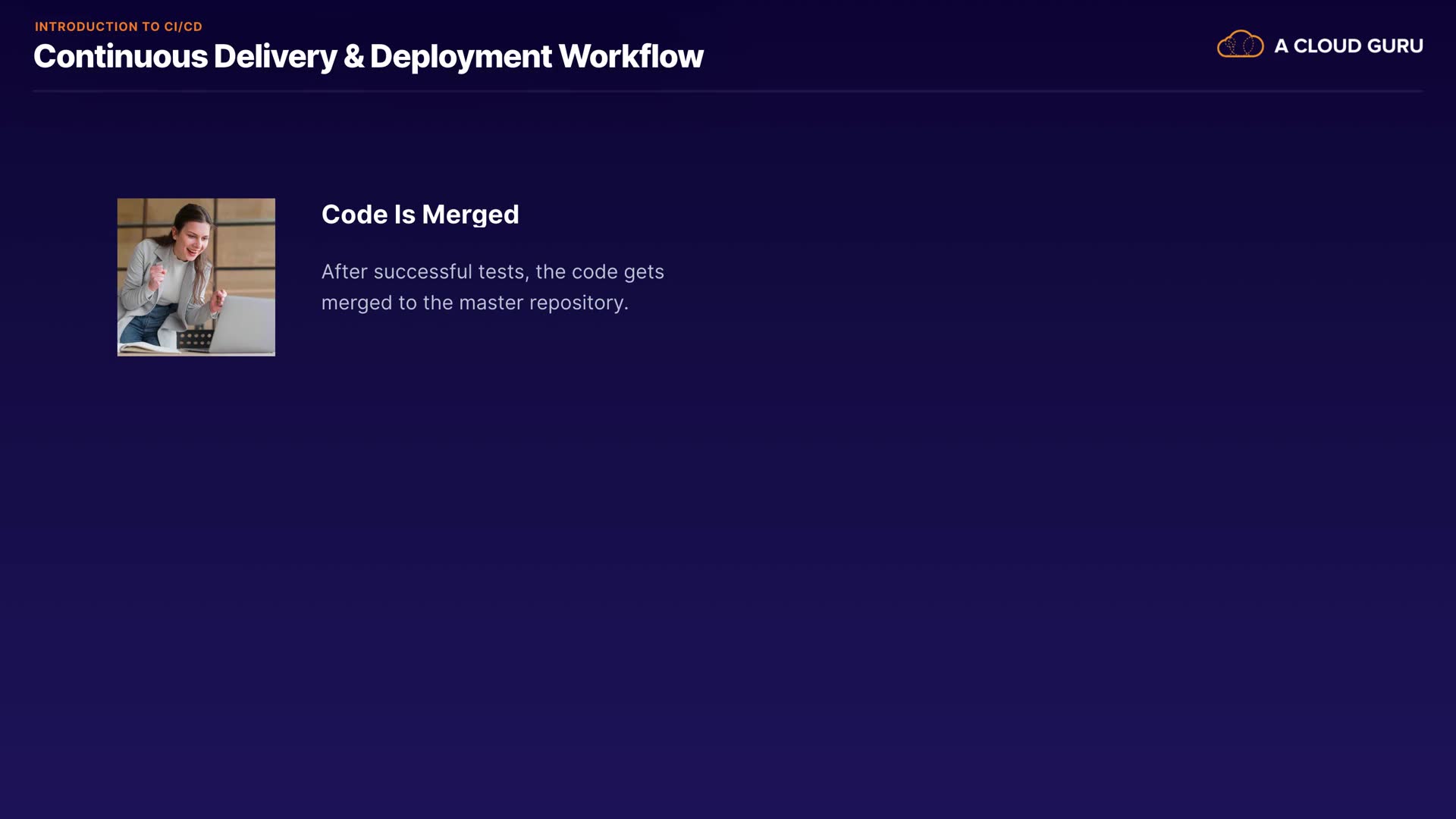Click the word Continuous in the title
The width and height of the screenshot is (1456, 819).
[121, 57]
